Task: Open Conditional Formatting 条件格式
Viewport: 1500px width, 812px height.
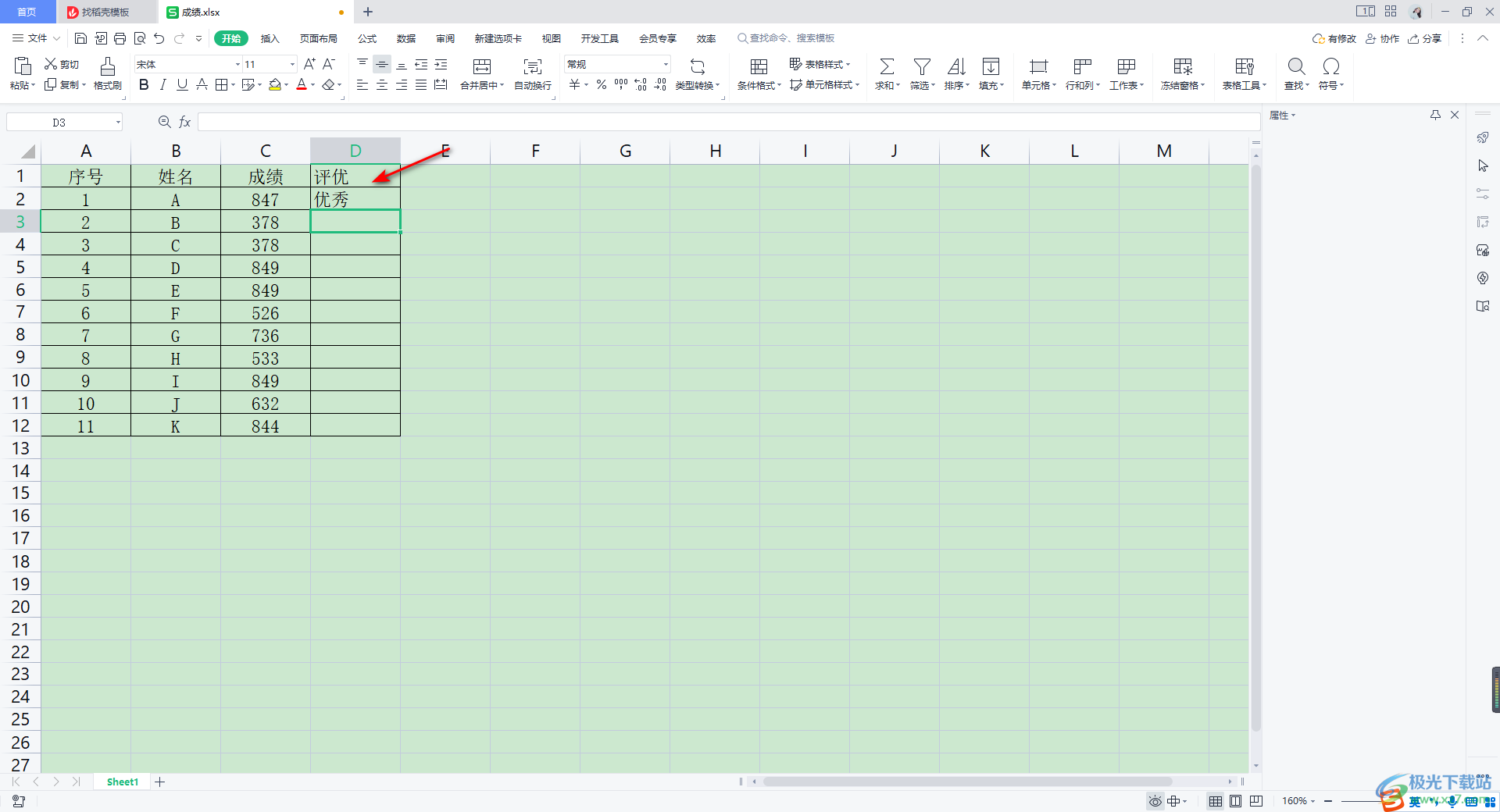Action: tap(759, 74)
